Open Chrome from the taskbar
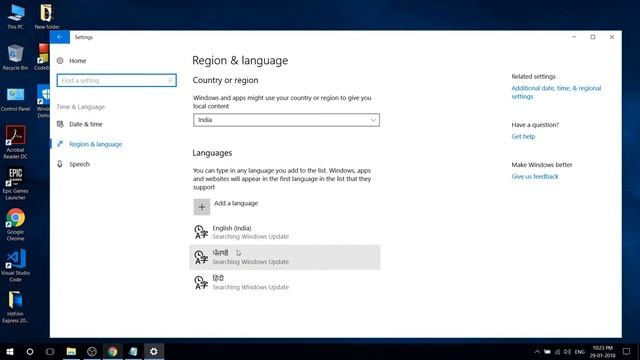This screenshot has width=640, height=360. click(113, 351)
